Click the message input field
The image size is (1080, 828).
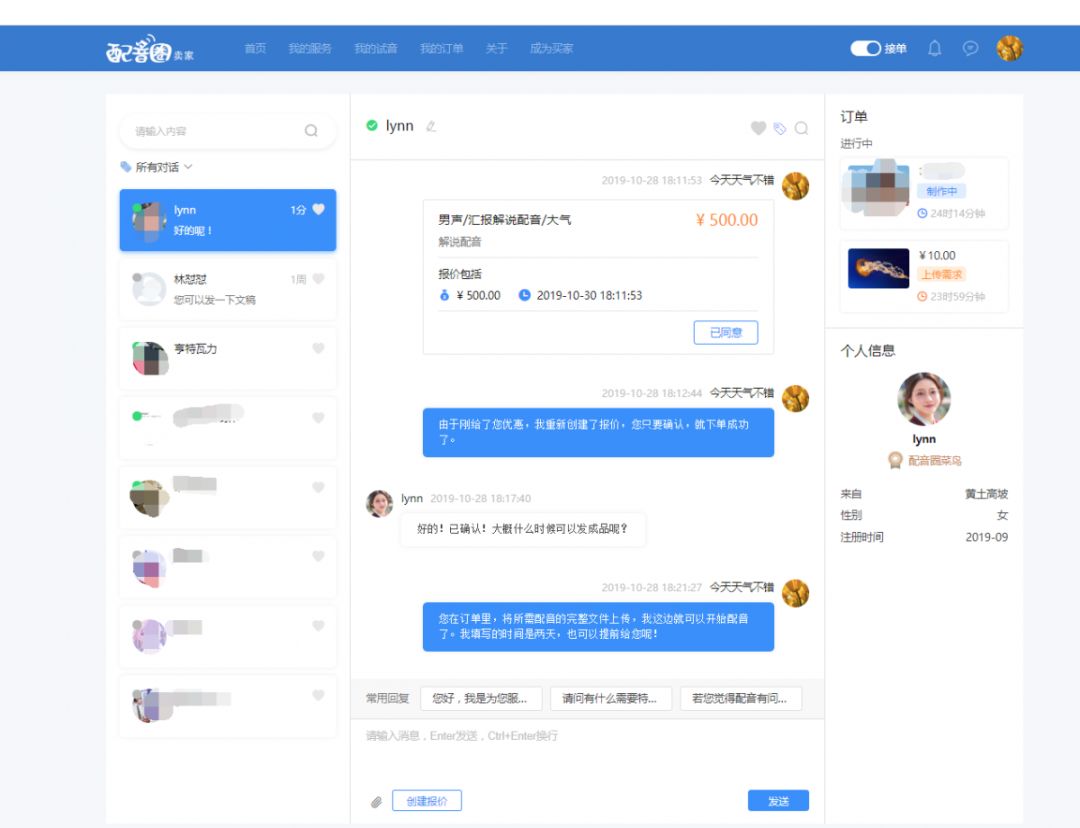click(x=588, y=753)
